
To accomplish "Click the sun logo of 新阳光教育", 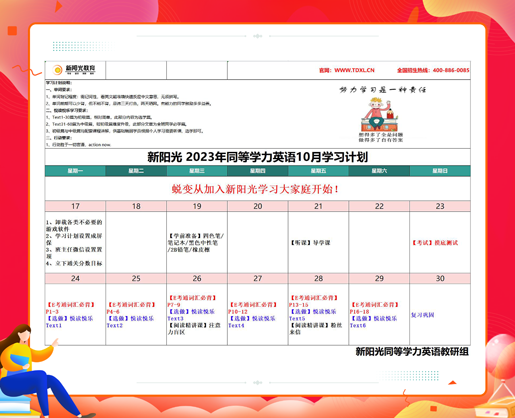I will 57,70.
